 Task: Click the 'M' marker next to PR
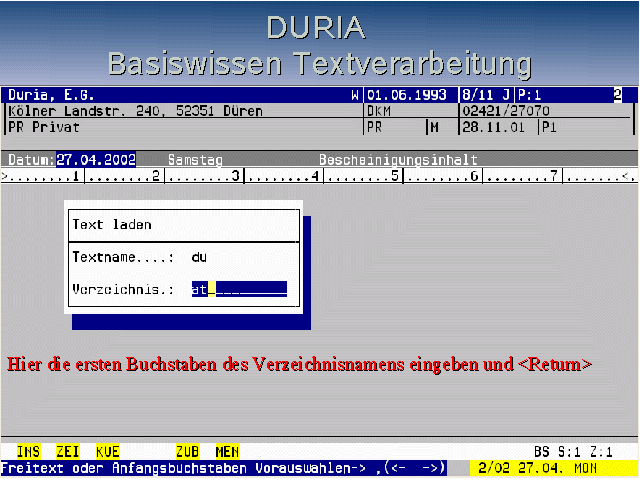(x=434, y=127)
